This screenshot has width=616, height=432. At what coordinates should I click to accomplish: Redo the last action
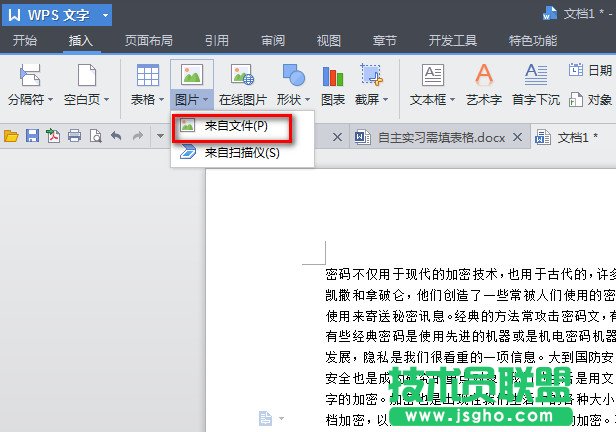[x=138, y=136]
